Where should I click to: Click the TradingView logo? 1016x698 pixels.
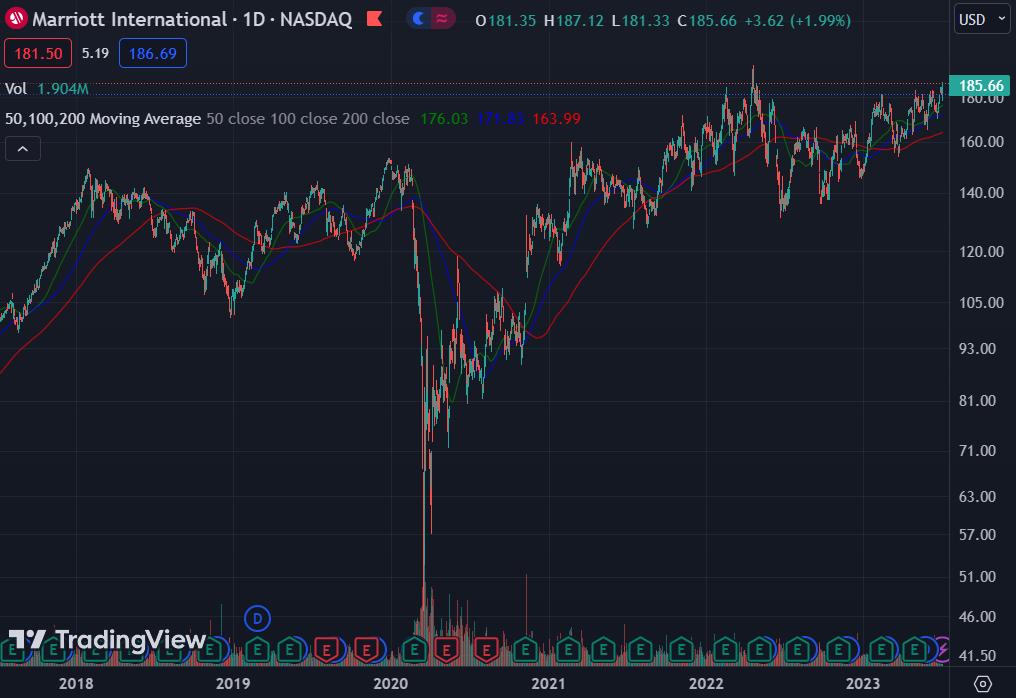[107, 640]
